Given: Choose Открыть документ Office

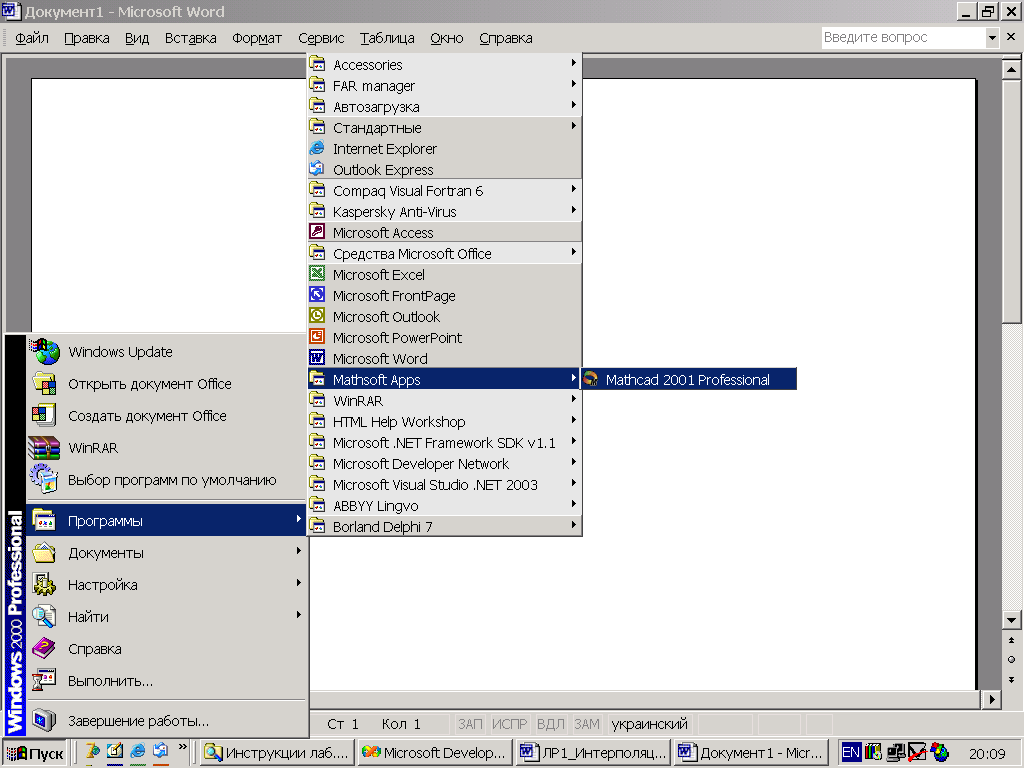Looking at the screenshot, I should pos(167,384).
